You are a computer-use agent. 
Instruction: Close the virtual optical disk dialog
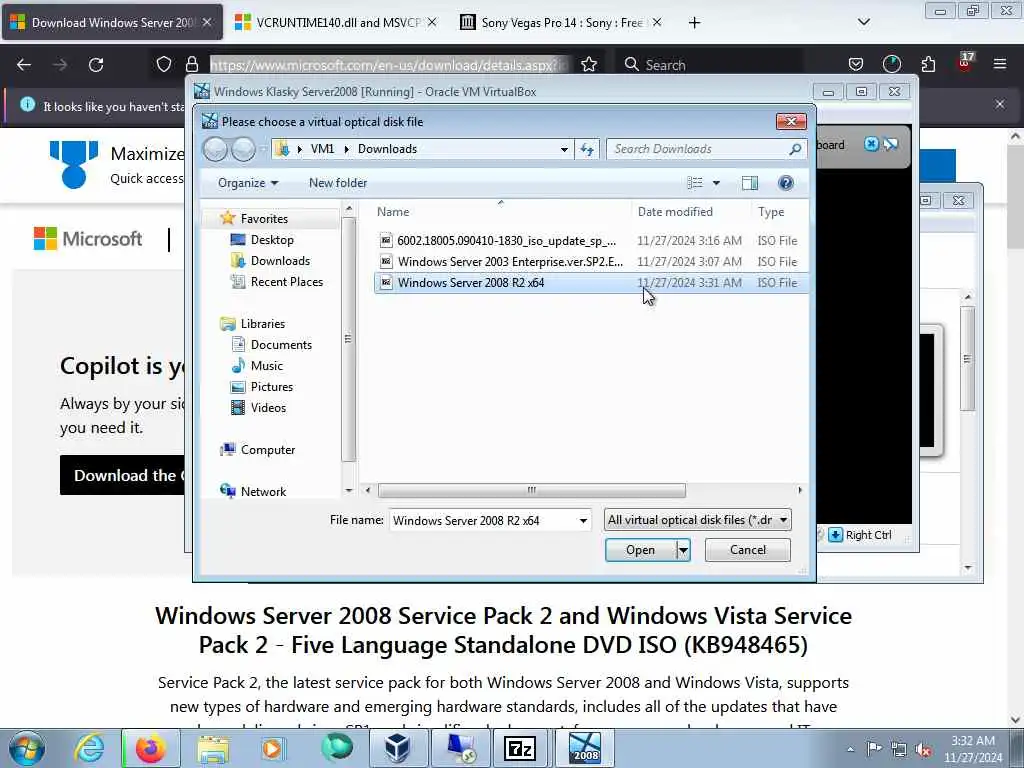(791, 121)
